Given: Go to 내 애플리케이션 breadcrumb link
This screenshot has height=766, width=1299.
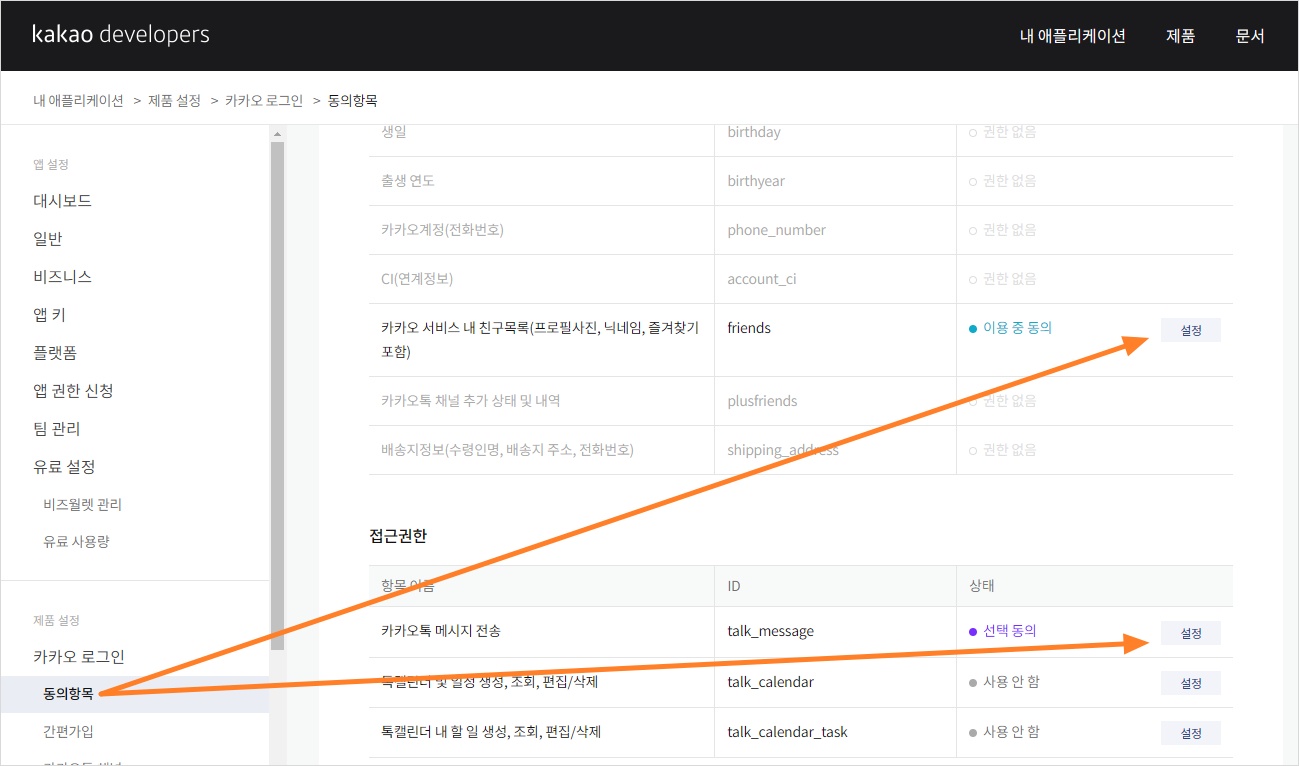Looking at the screenshot, I should 78,101.
